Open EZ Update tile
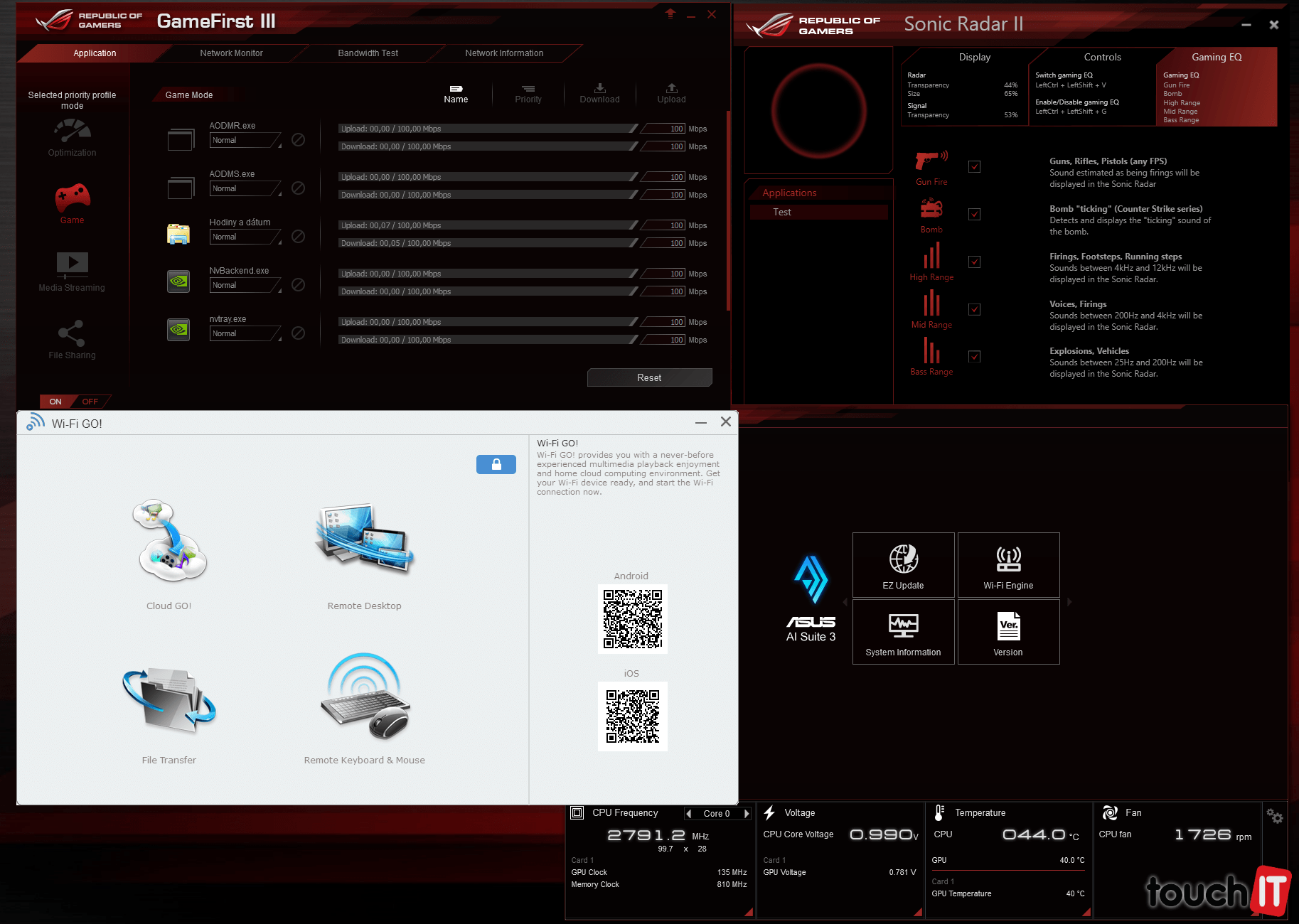The image size is (1299, 924). tap(903, 565)
